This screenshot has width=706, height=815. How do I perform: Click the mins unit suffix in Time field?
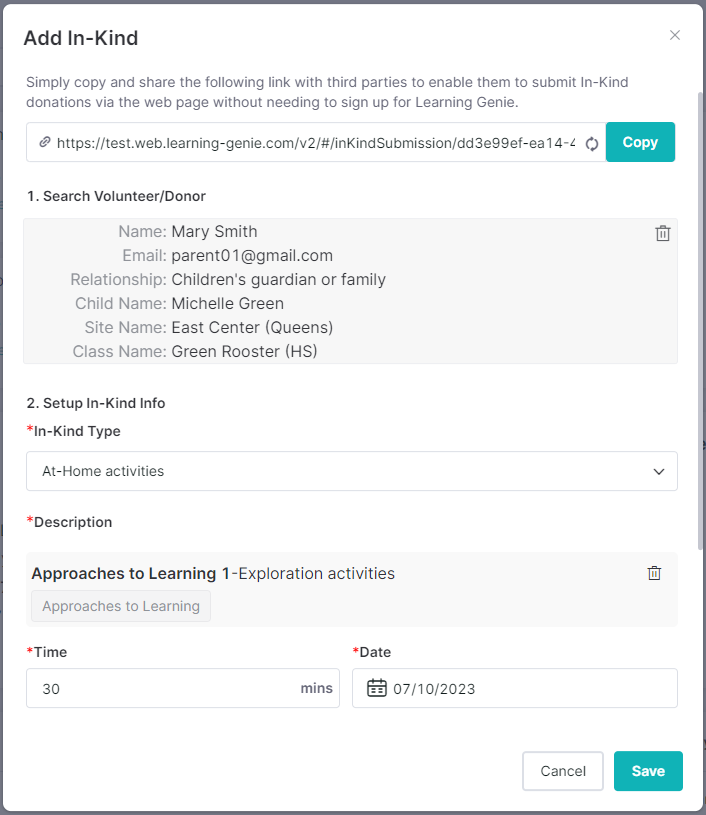[316, 688]
